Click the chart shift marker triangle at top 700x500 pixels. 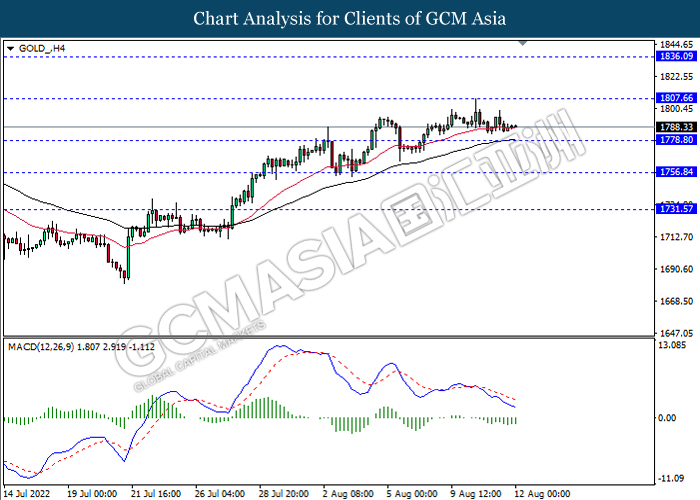[523, 43]
